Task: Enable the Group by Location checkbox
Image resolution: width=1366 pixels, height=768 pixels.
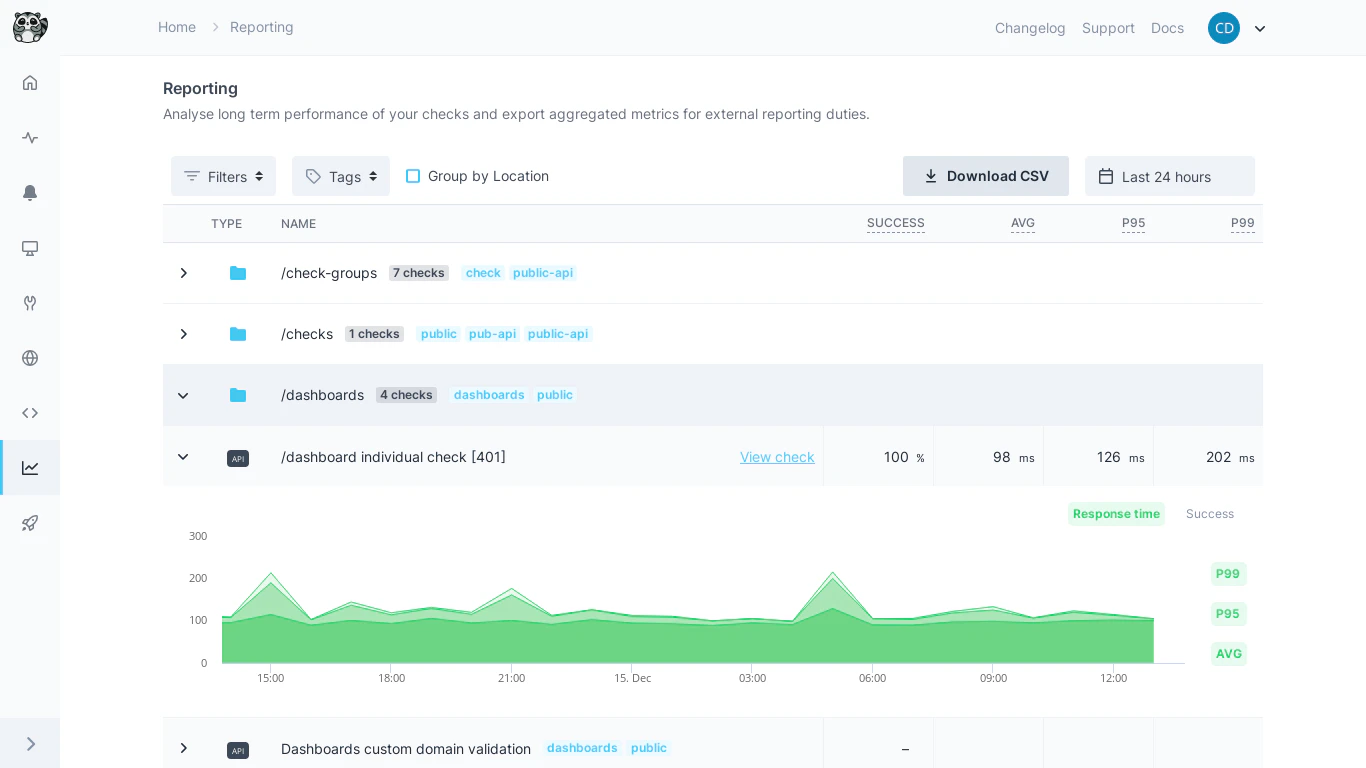Action: tap(413, 176)
